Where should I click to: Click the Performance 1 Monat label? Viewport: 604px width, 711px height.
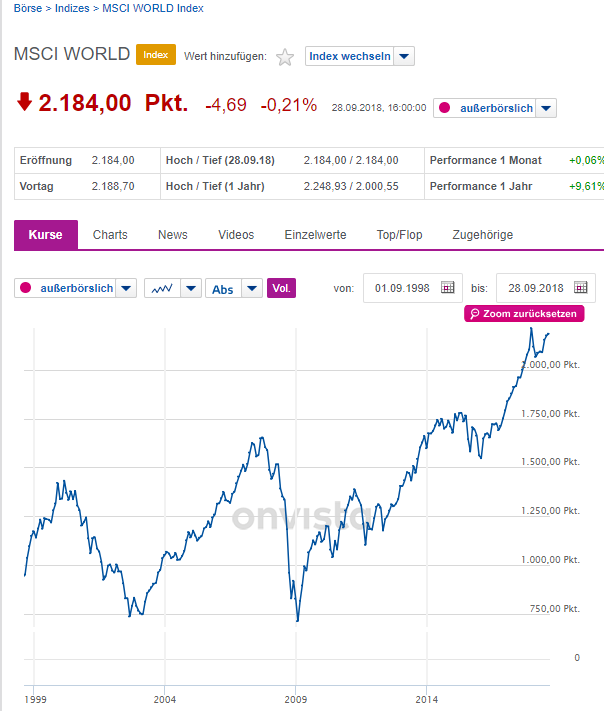(x=486, y=160)
